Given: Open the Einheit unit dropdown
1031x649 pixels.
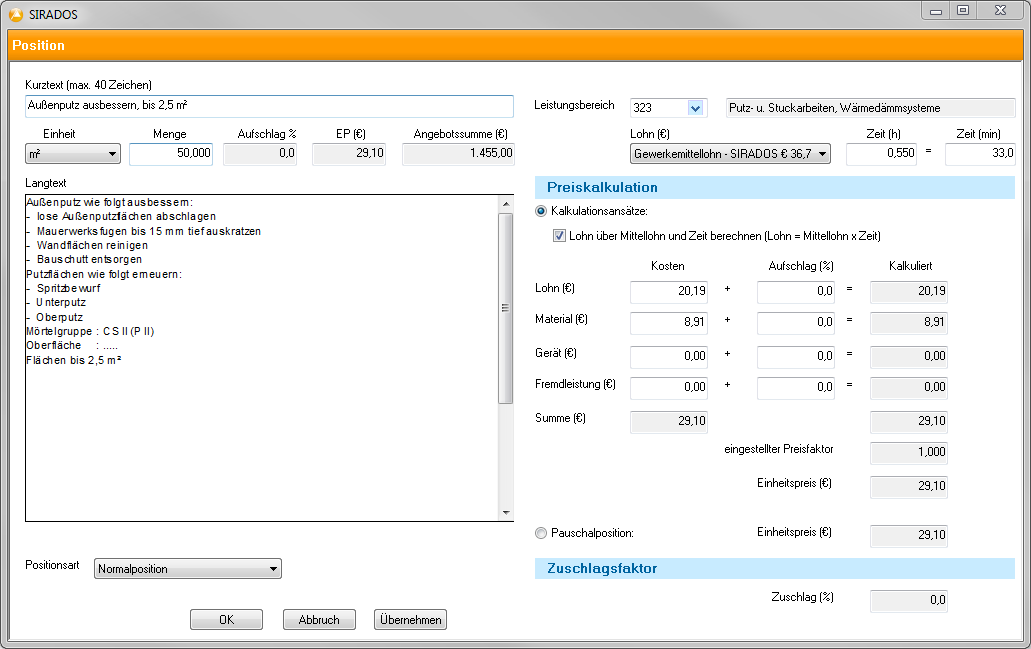Looking at the screenshot, I should tap(73, 154).
